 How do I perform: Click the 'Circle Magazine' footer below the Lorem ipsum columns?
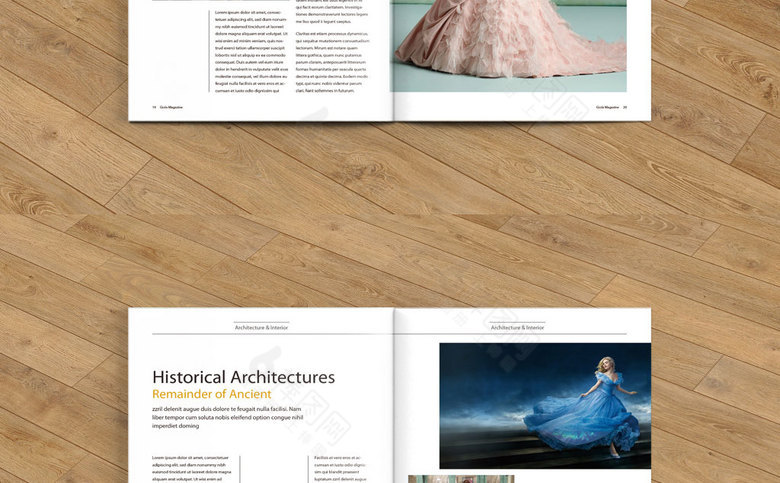171,107
